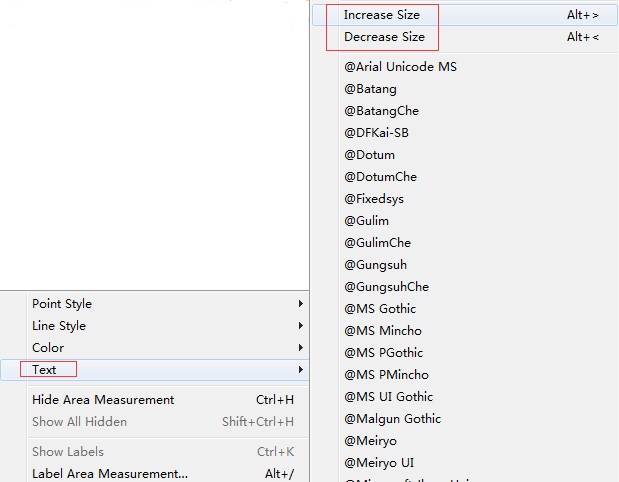The image size is (619, 482).
Task: Pick the @Gulim font
Action: tap(367, 221)
